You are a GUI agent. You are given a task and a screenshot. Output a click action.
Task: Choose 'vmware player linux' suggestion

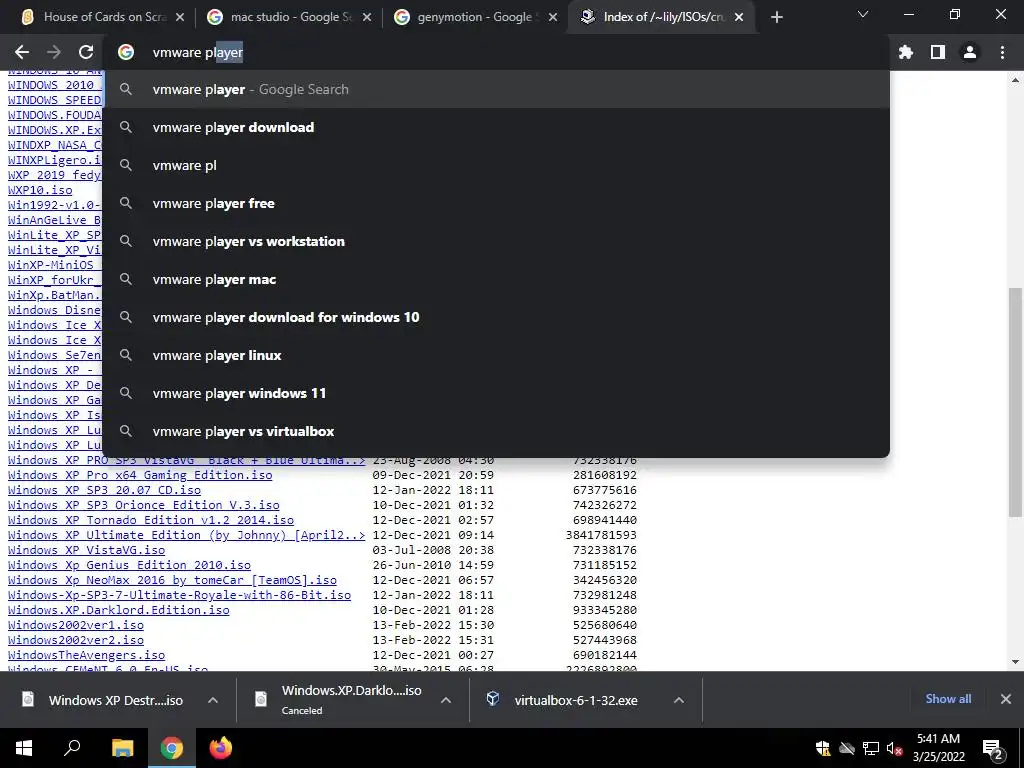(496, 355)
